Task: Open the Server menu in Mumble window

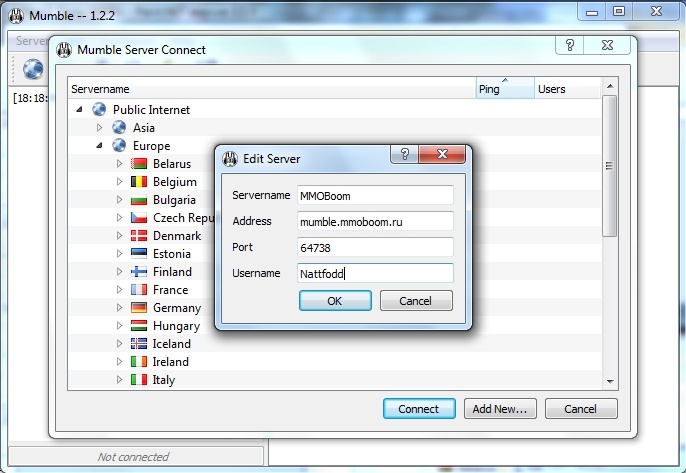Action: 31,41
